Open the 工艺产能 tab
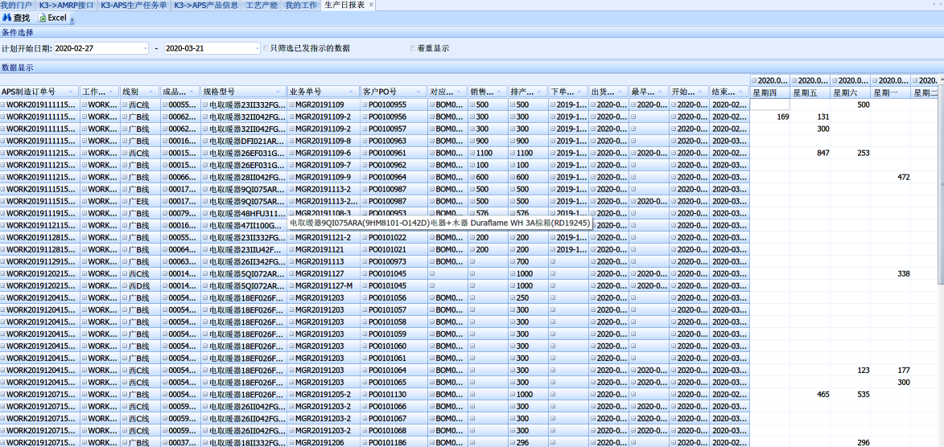The width and height of the screenshot is (944, 447). [x=261, y=5]
